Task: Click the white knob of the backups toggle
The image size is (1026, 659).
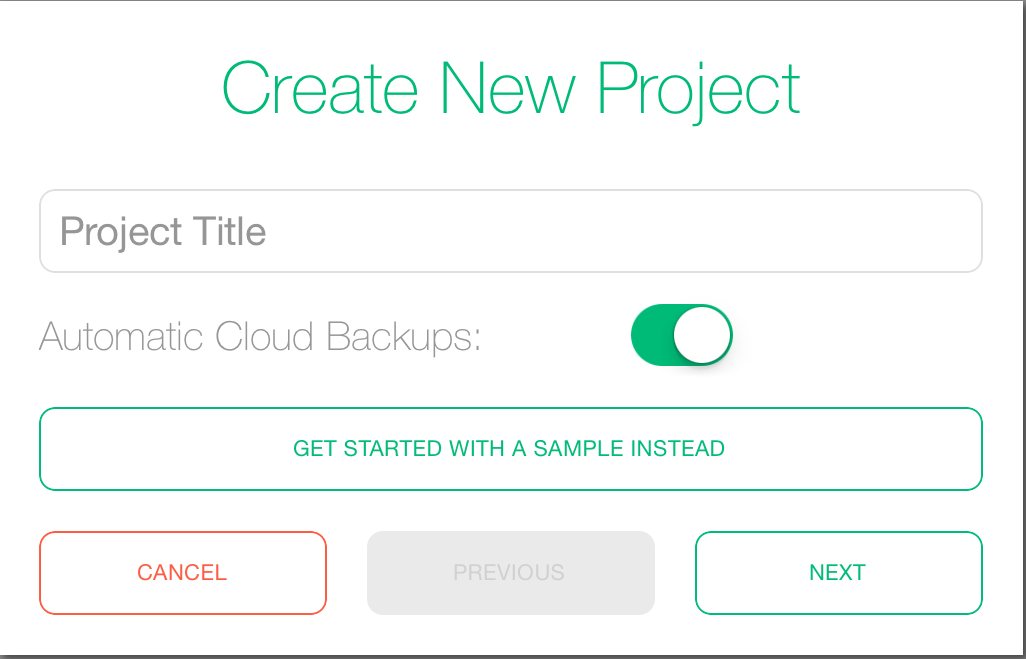Action: point(704,335)
